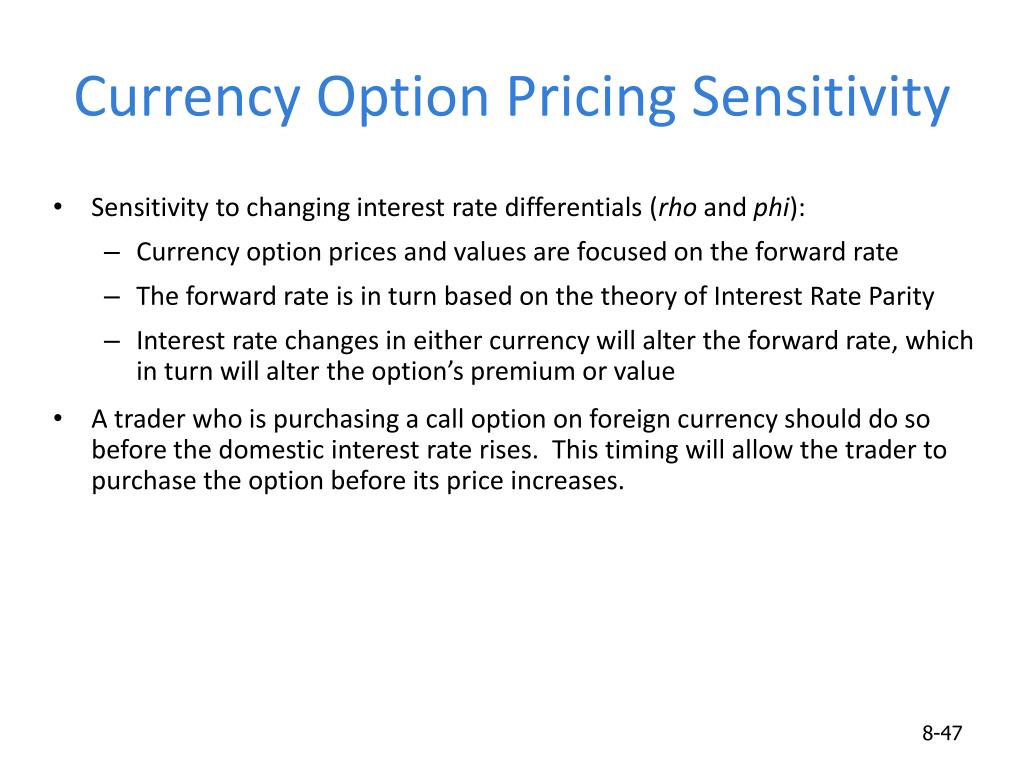
Task: Click the line starting Interest rate changes in either
Action: pos(554,341)
